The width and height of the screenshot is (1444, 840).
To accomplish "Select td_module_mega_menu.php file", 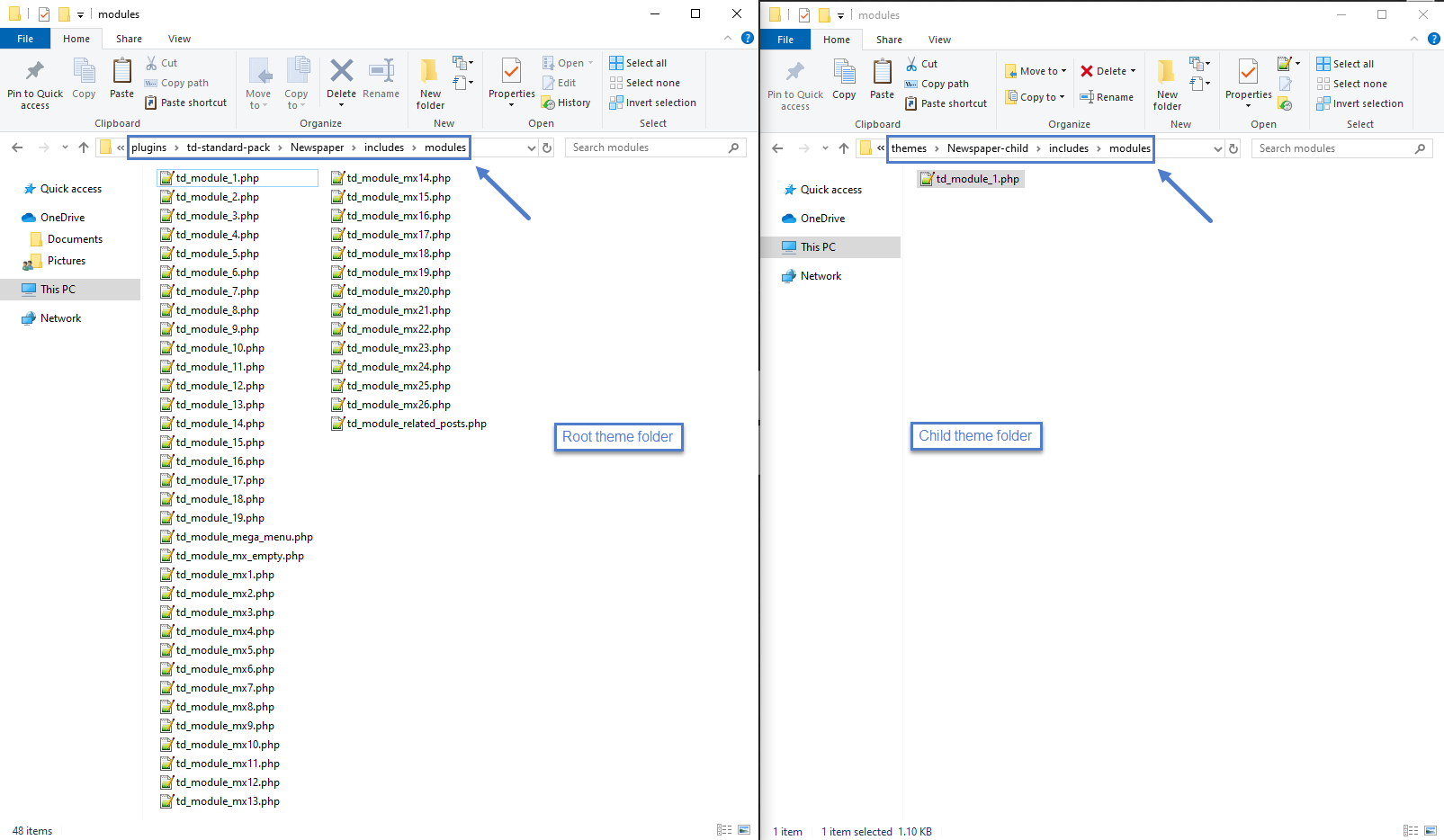I will [x=237, y=537].
